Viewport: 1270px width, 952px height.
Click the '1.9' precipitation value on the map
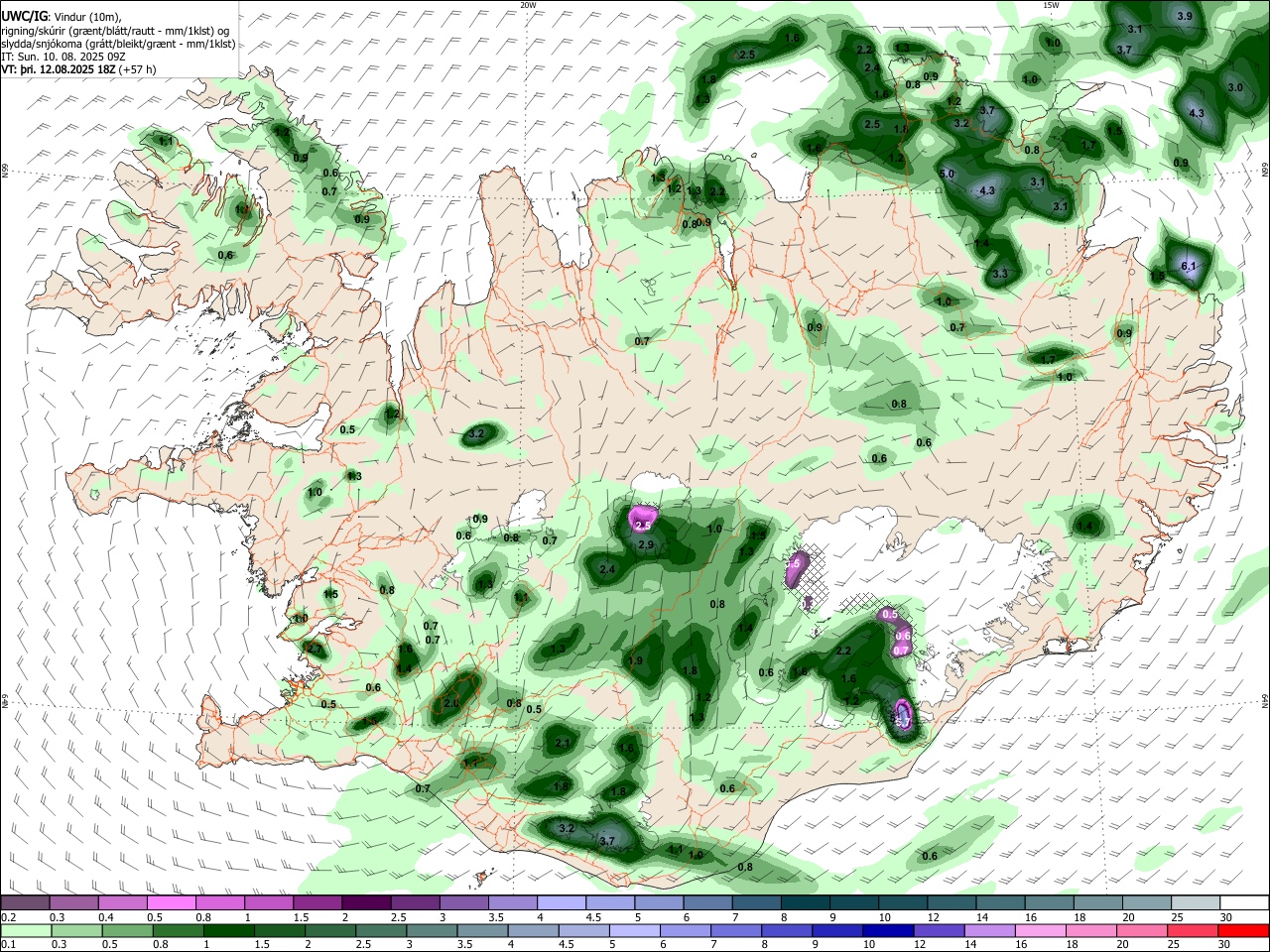(x=636, y=661)
